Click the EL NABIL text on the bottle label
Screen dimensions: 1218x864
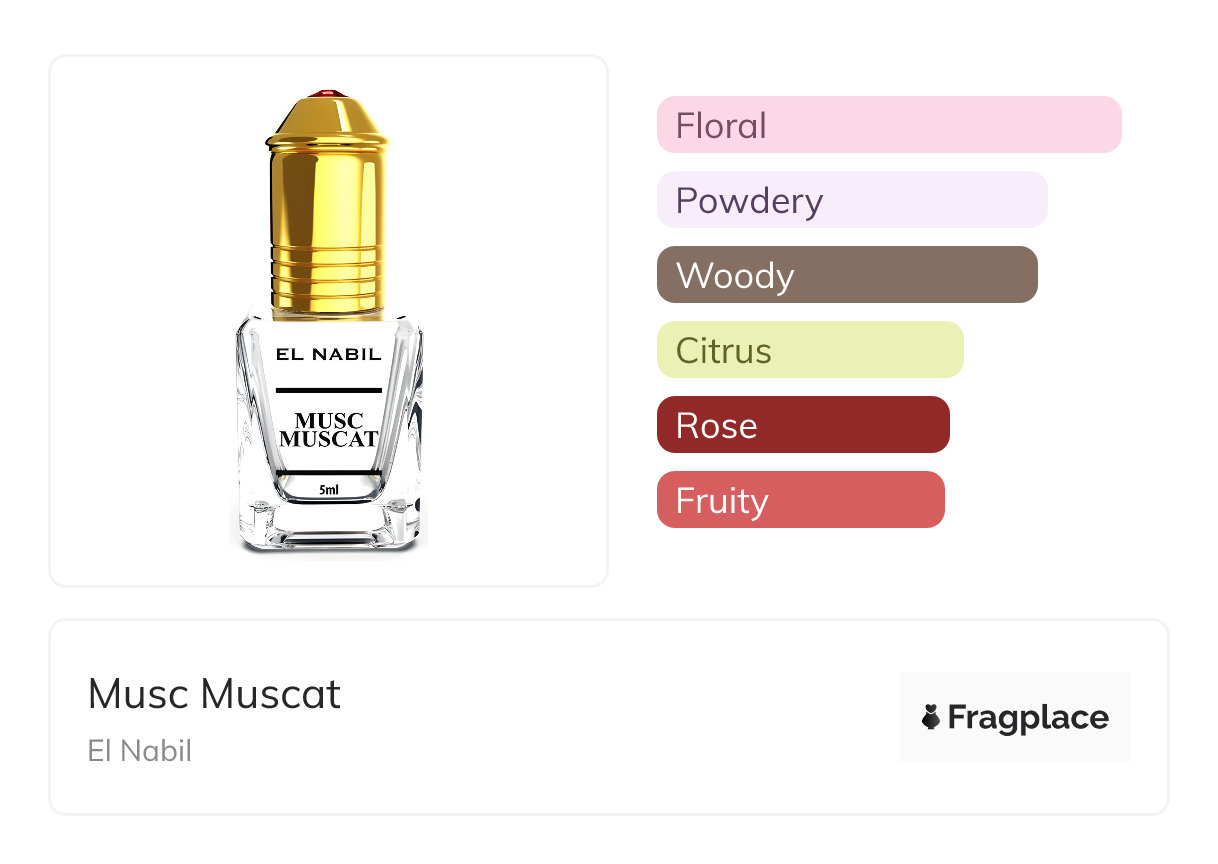(x=328, y=354)
